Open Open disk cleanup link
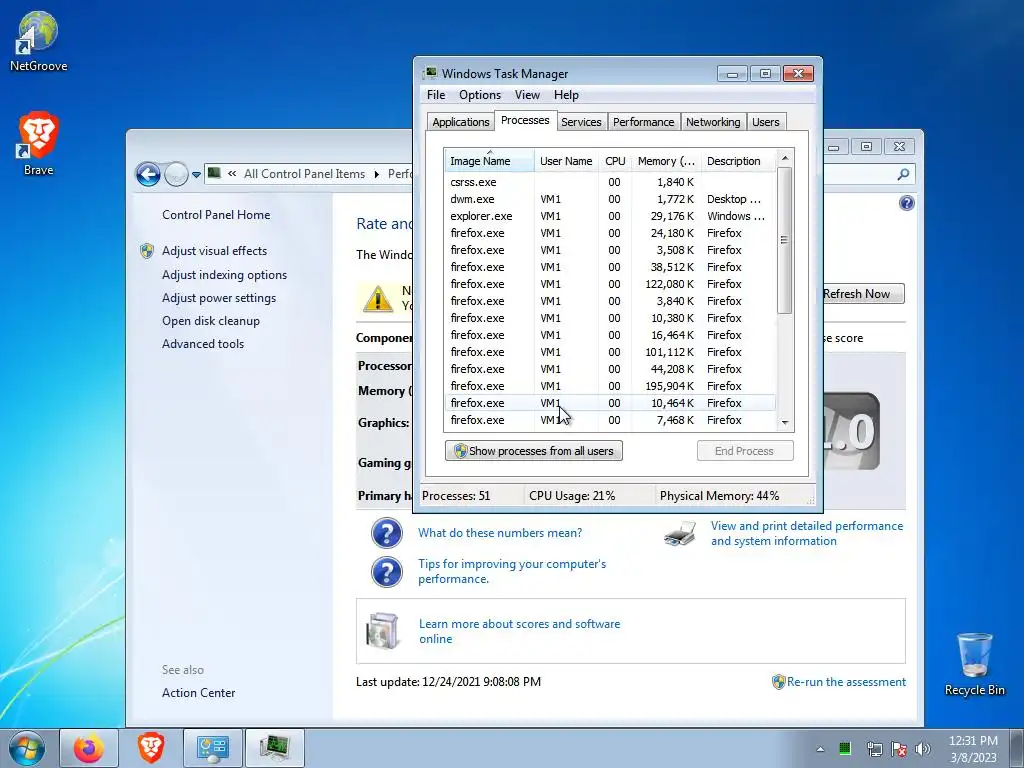 210,321
